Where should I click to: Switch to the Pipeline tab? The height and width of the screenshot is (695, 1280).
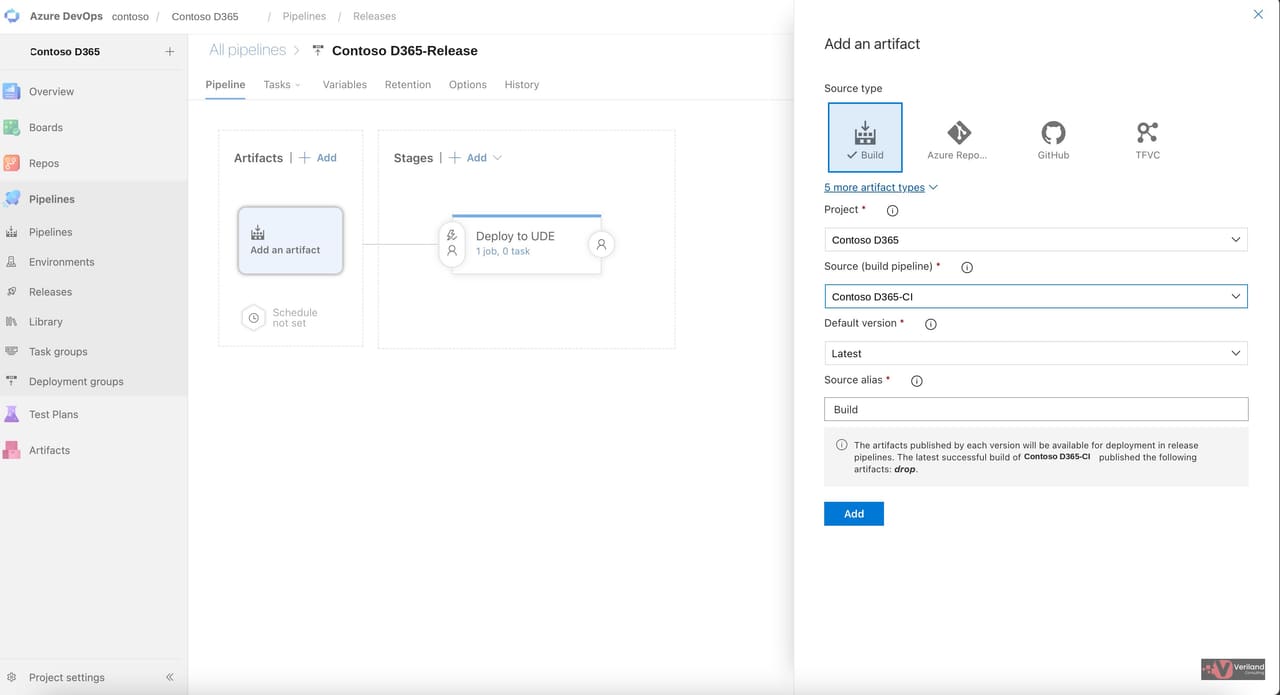225,85
